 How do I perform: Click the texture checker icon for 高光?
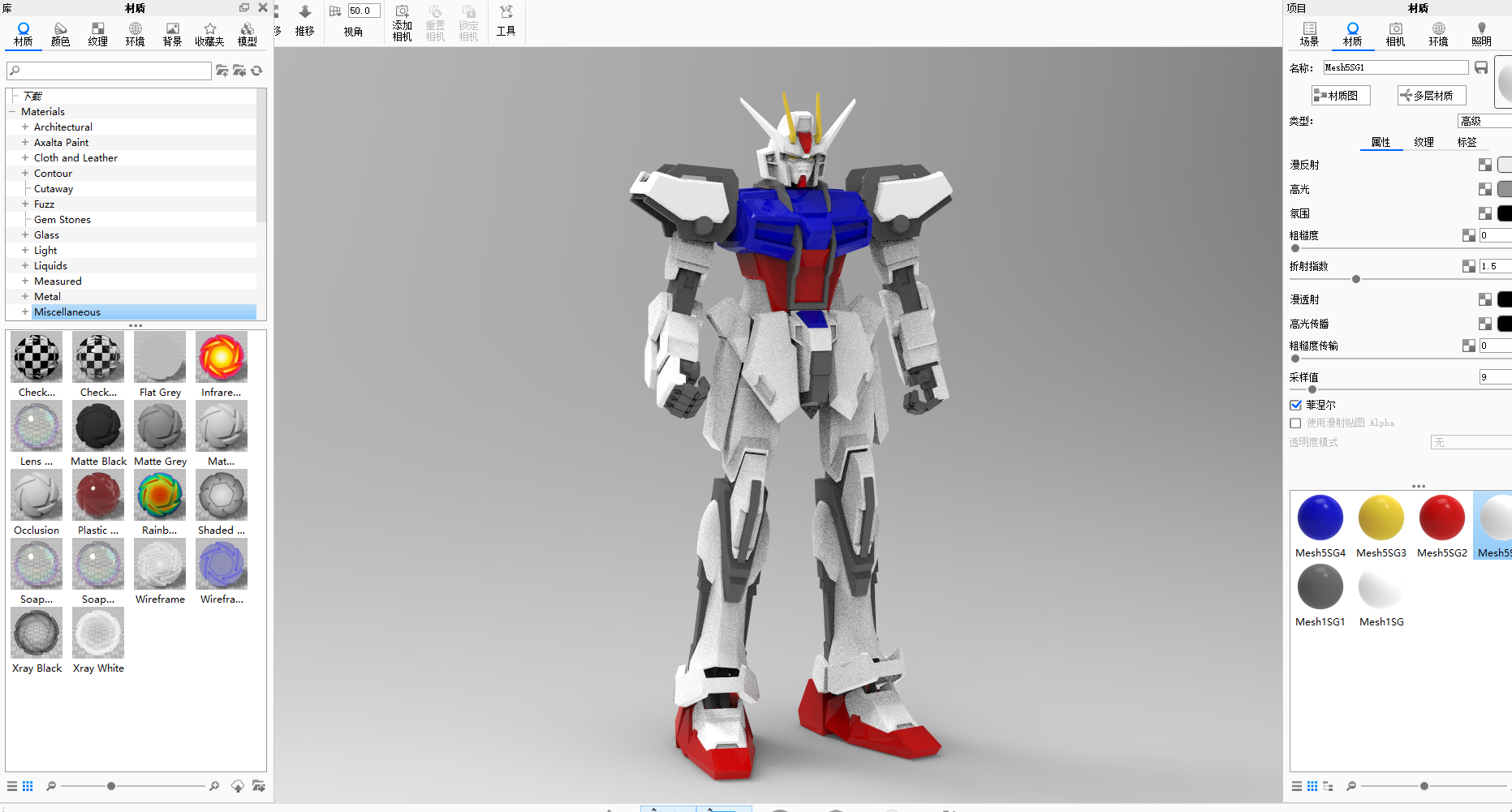1484,189
